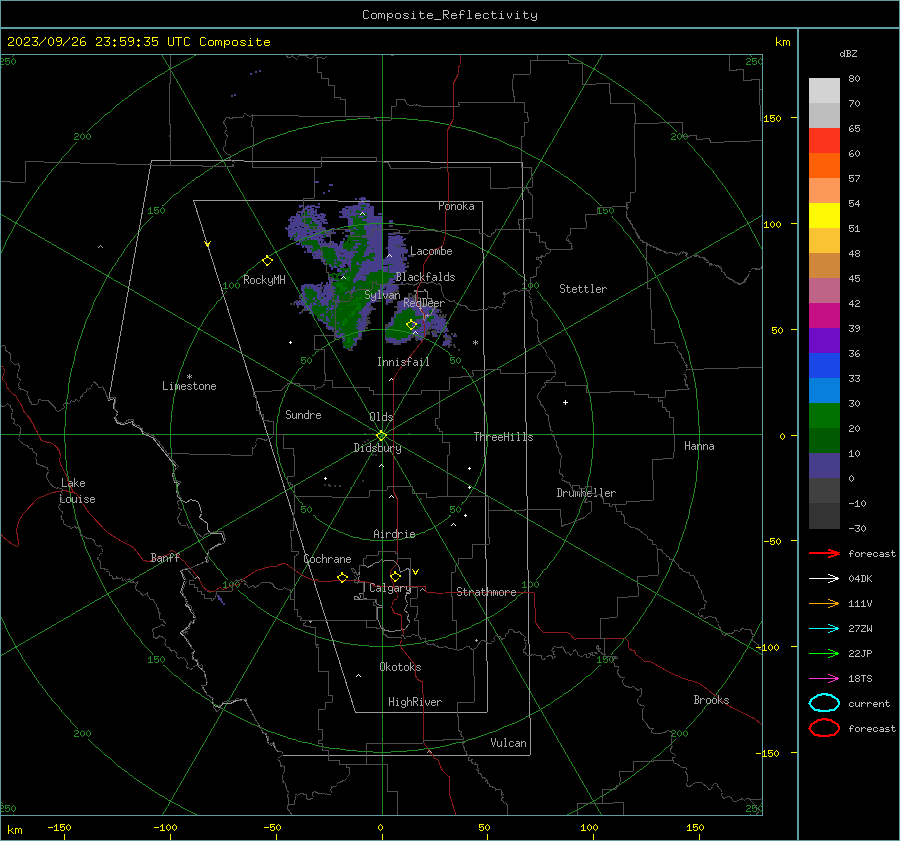
Task: Click the Olds town label
Action: click(381, 417)
